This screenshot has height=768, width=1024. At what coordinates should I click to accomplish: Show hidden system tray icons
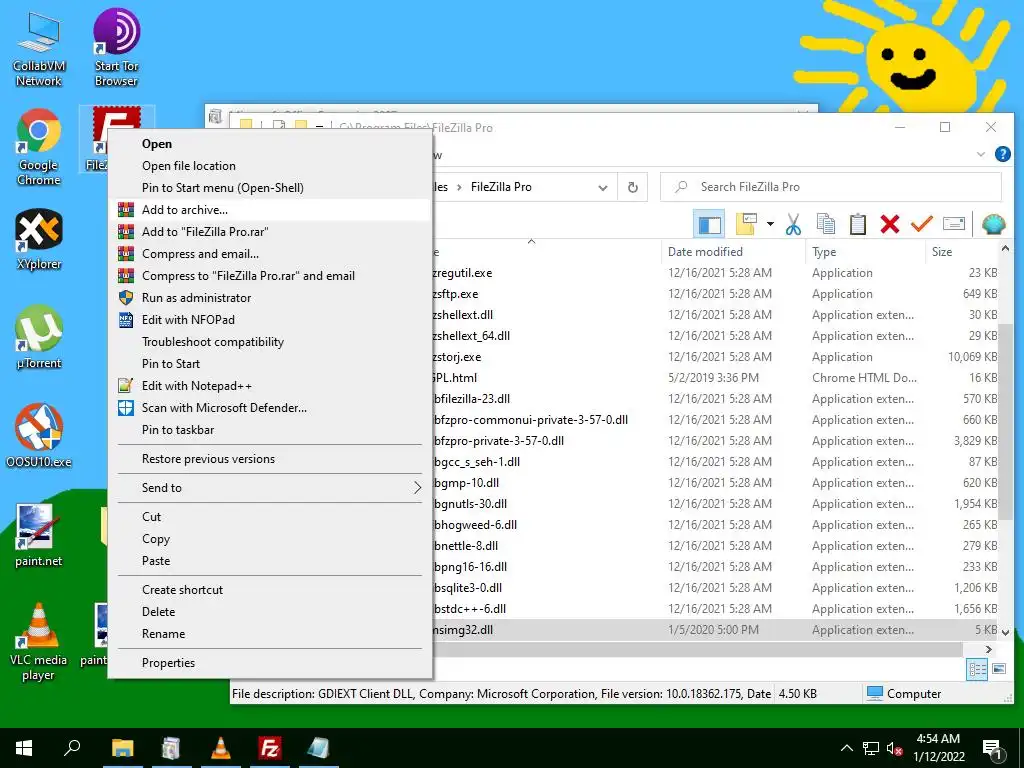pyautogui.click(x=846, y=748)
